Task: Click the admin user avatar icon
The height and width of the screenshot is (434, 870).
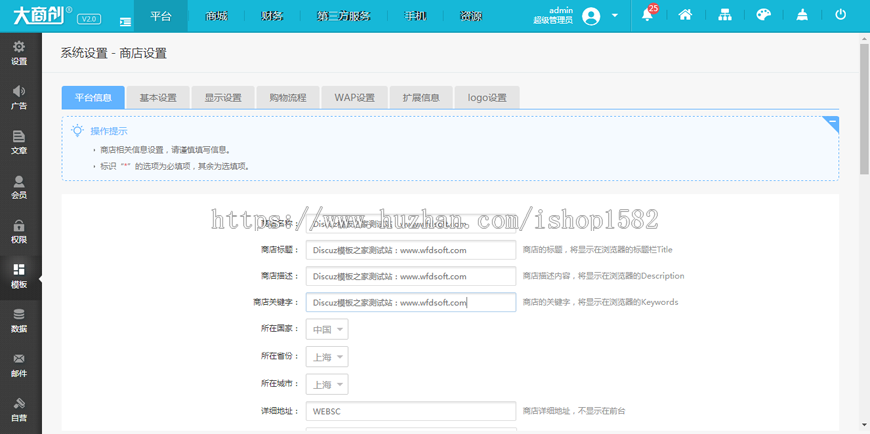Action: coord(591,16)
